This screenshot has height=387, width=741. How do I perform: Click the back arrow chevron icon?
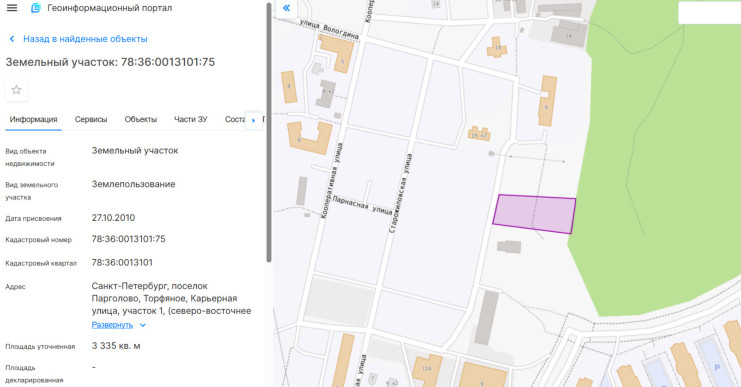12,39
